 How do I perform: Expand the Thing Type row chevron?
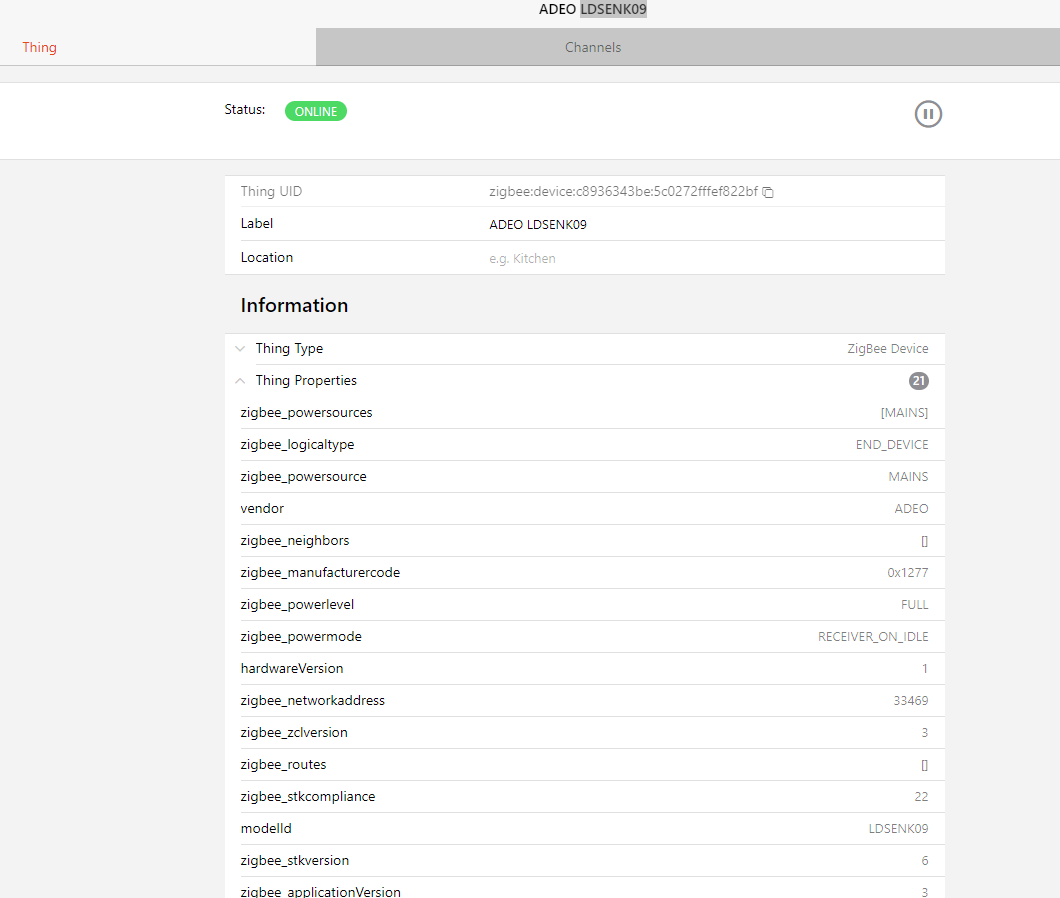[240, 349]
